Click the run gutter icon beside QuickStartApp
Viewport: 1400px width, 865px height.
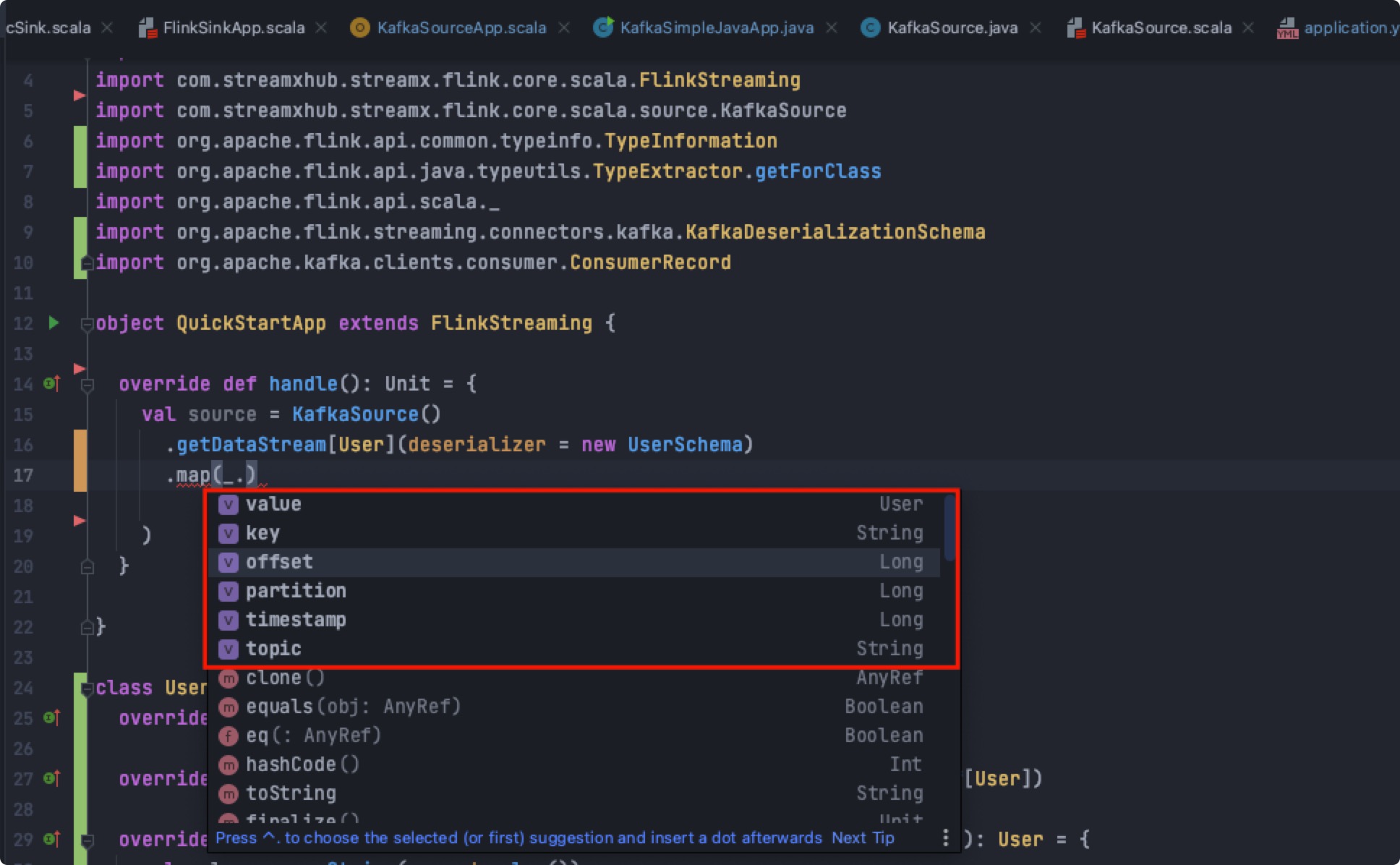(54, 323)
